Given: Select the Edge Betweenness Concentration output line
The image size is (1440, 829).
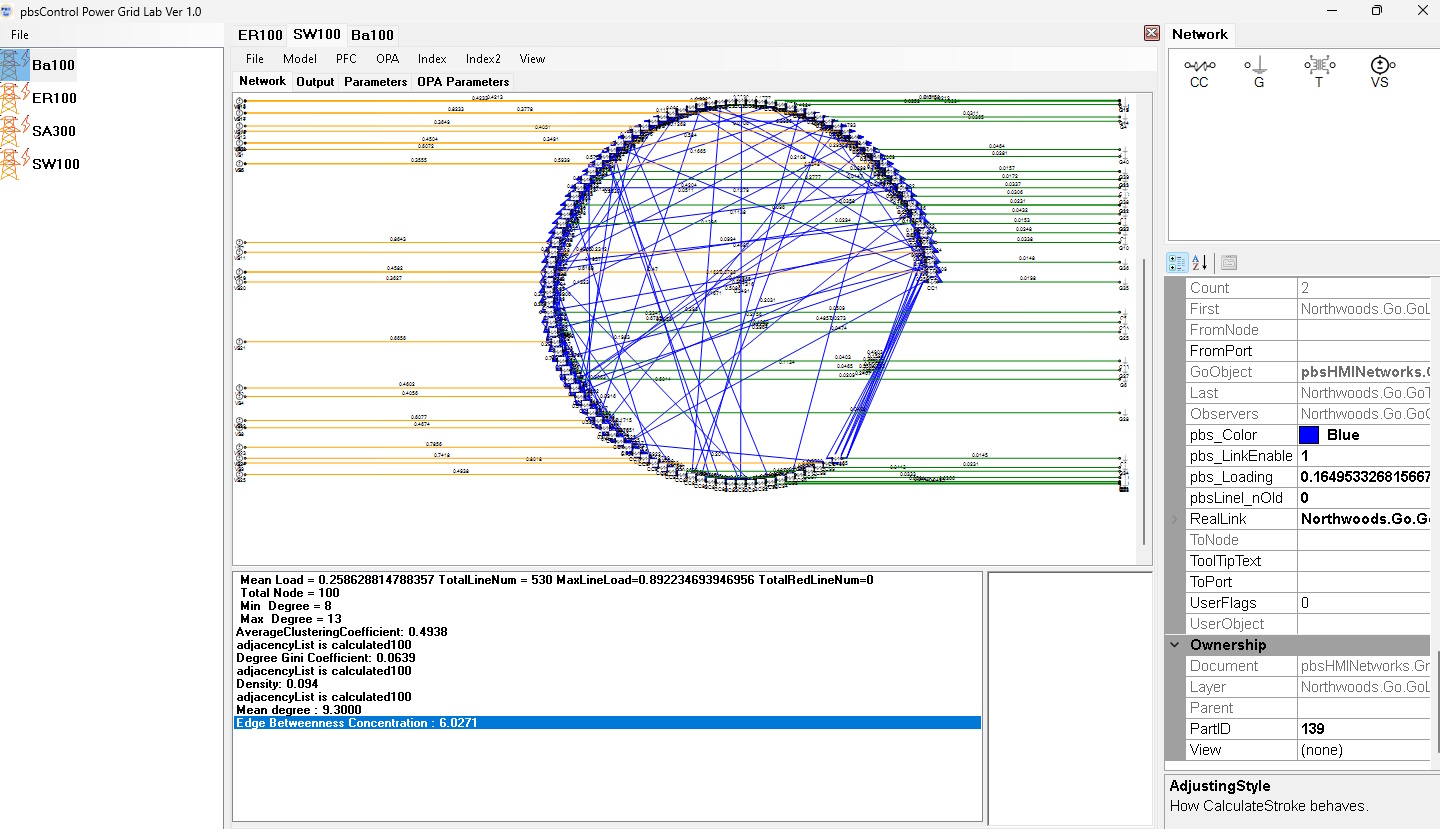Looking at the screenshot, I should (607, 722).
